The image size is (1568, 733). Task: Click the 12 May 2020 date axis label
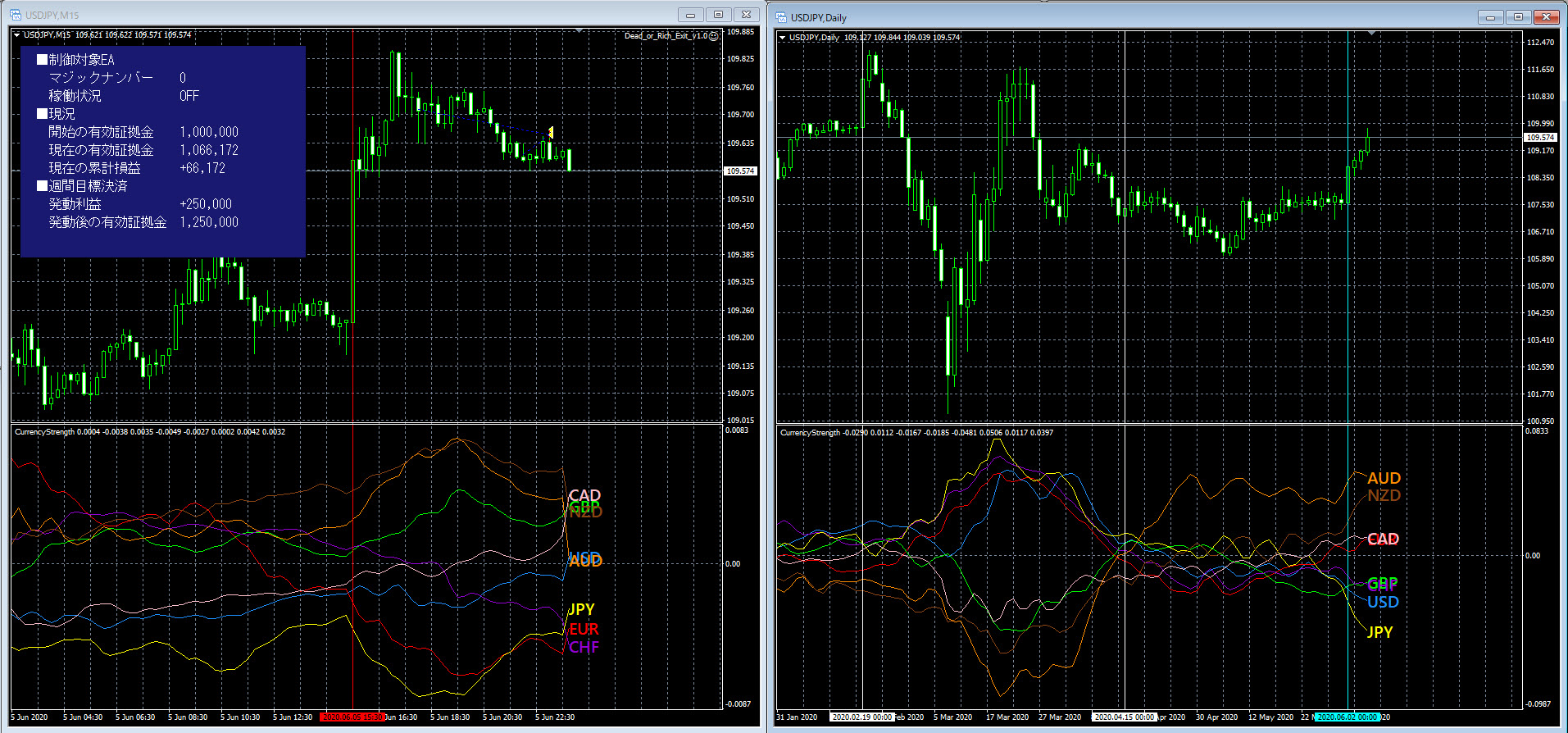click(1270, 717)
